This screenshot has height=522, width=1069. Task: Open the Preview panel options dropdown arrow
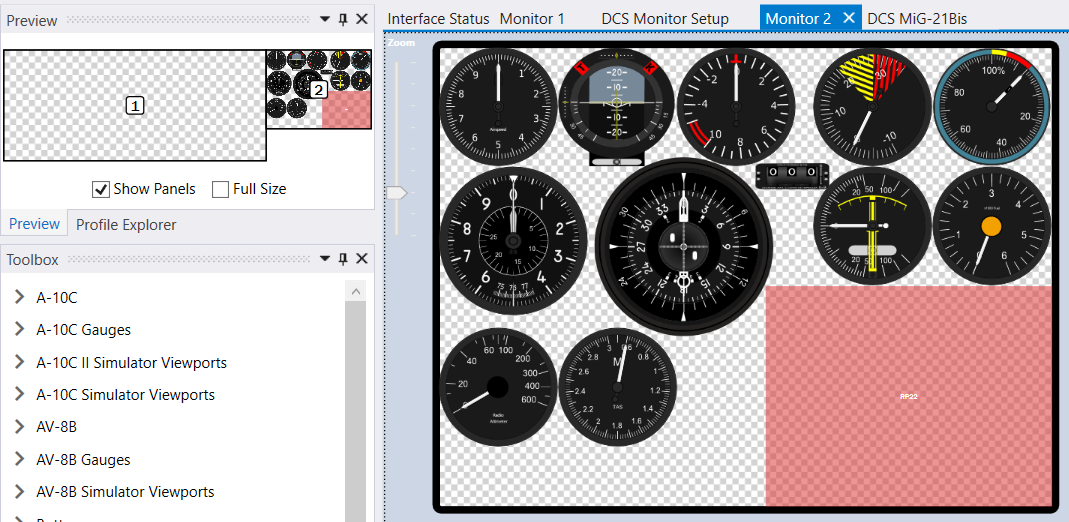325,20
